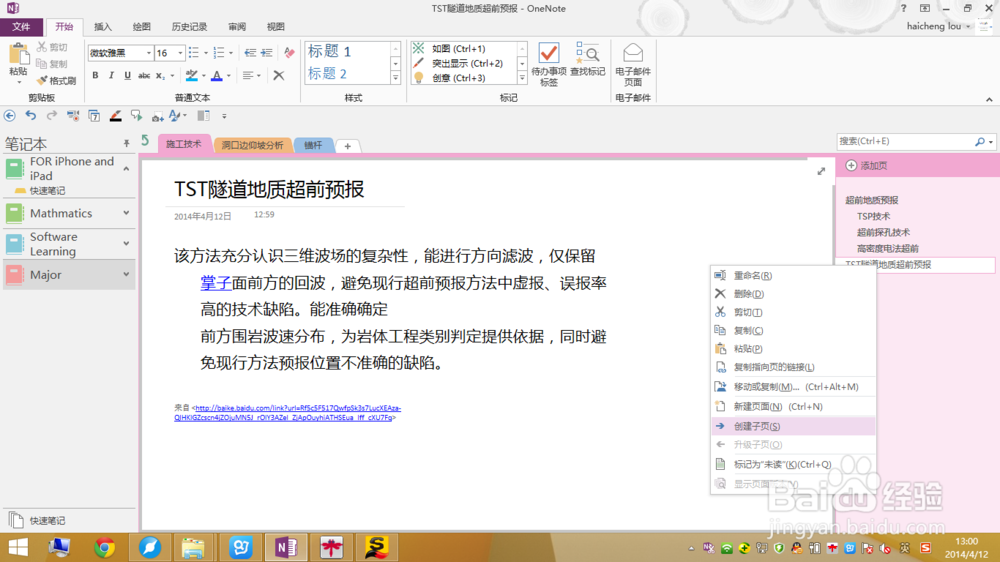Create a new section with the plus tab

348,146
